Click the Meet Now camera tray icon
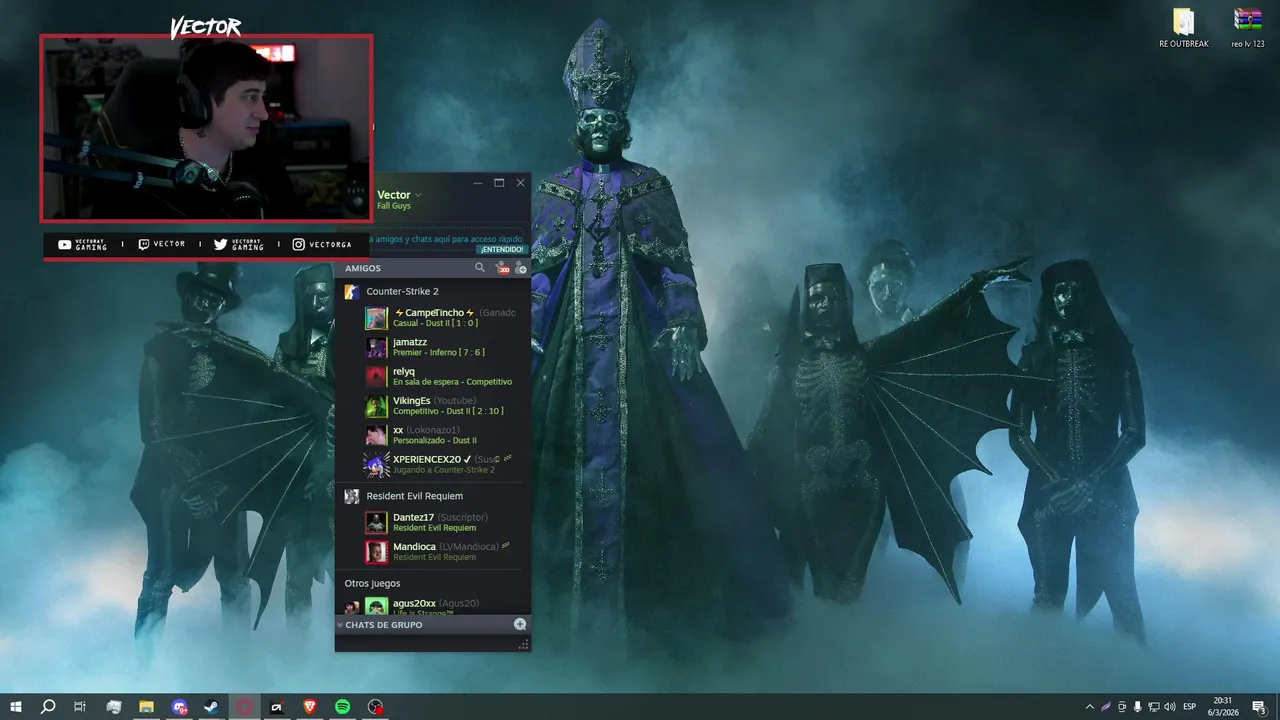This screenshot has width=1280, height=720. pyautogui.click(x=1122, y=707)
